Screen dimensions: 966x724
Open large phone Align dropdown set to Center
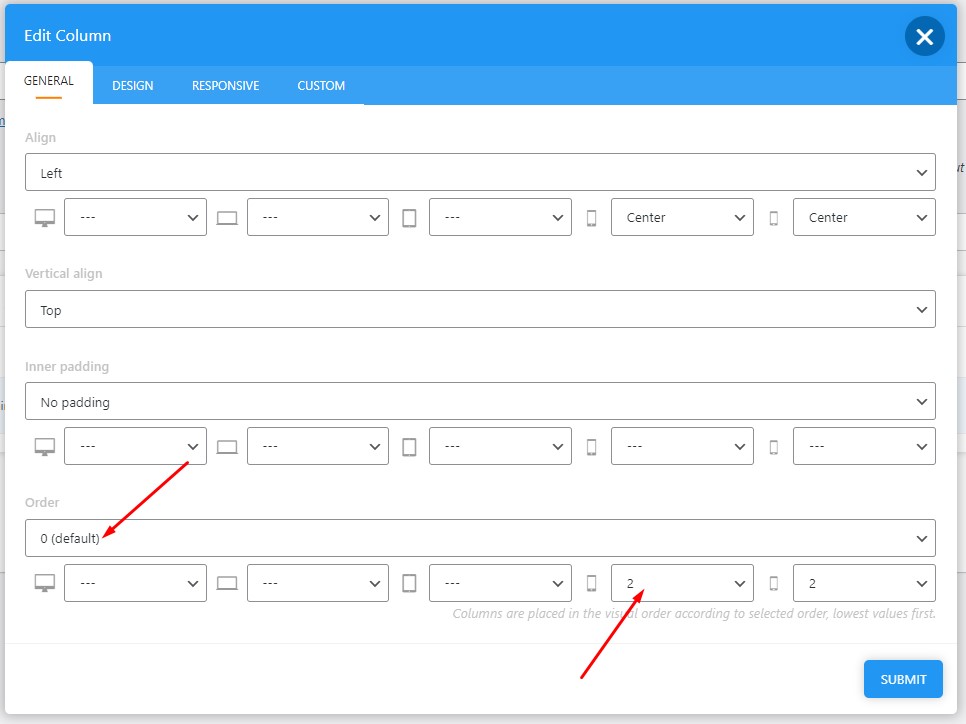point(682,217)
